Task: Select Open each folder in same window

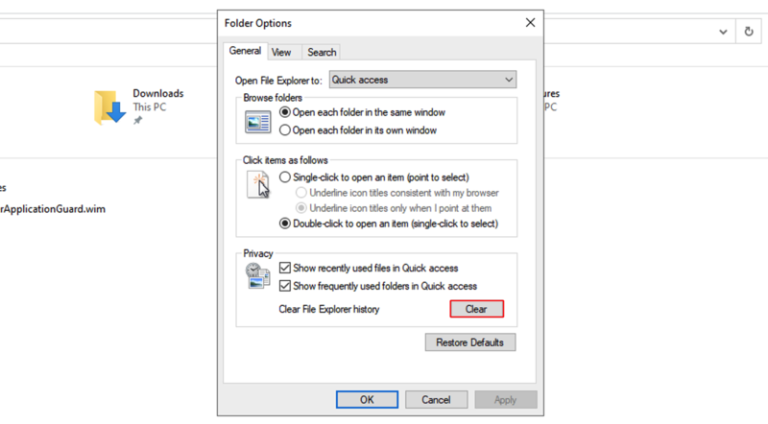Action: [x=286, y=113]
